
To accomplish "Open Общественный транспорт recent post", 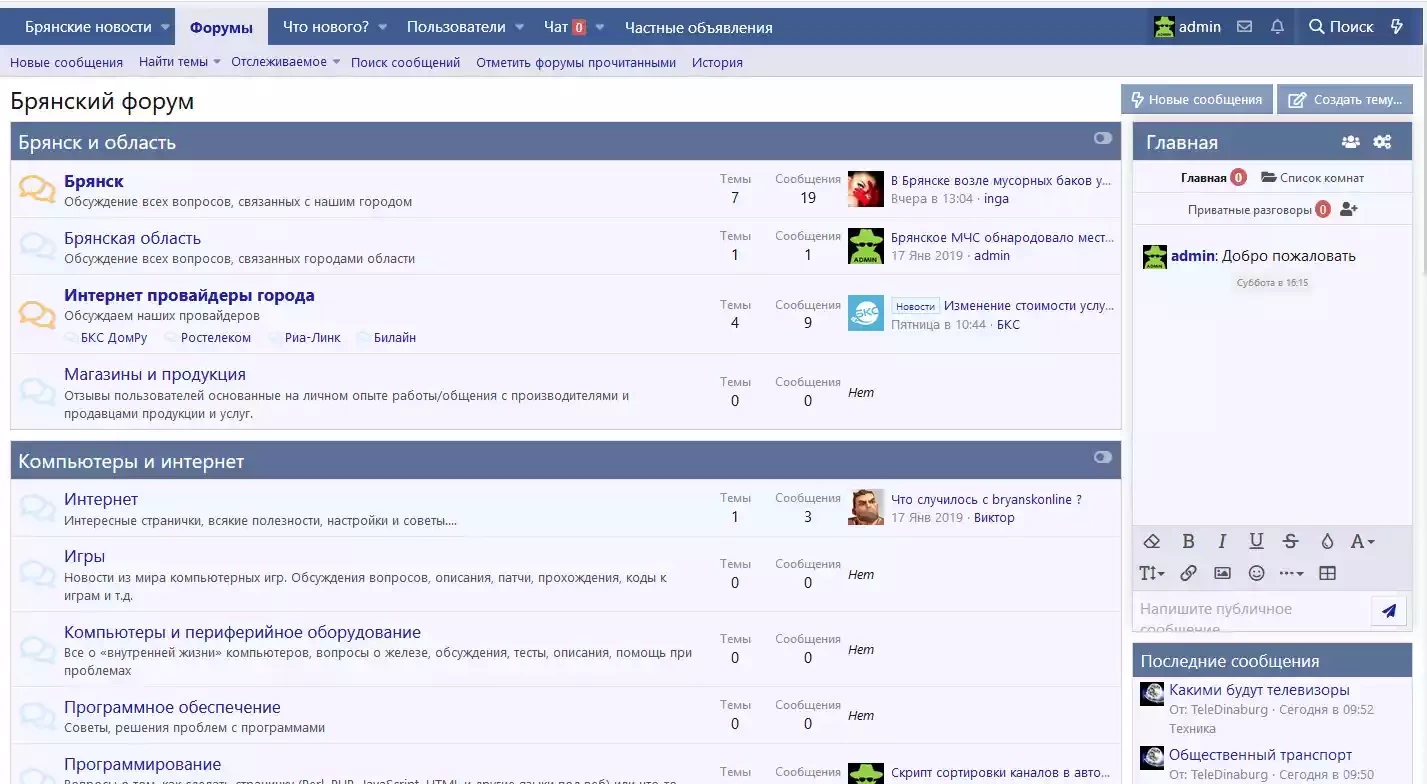I will point(1260,755).
